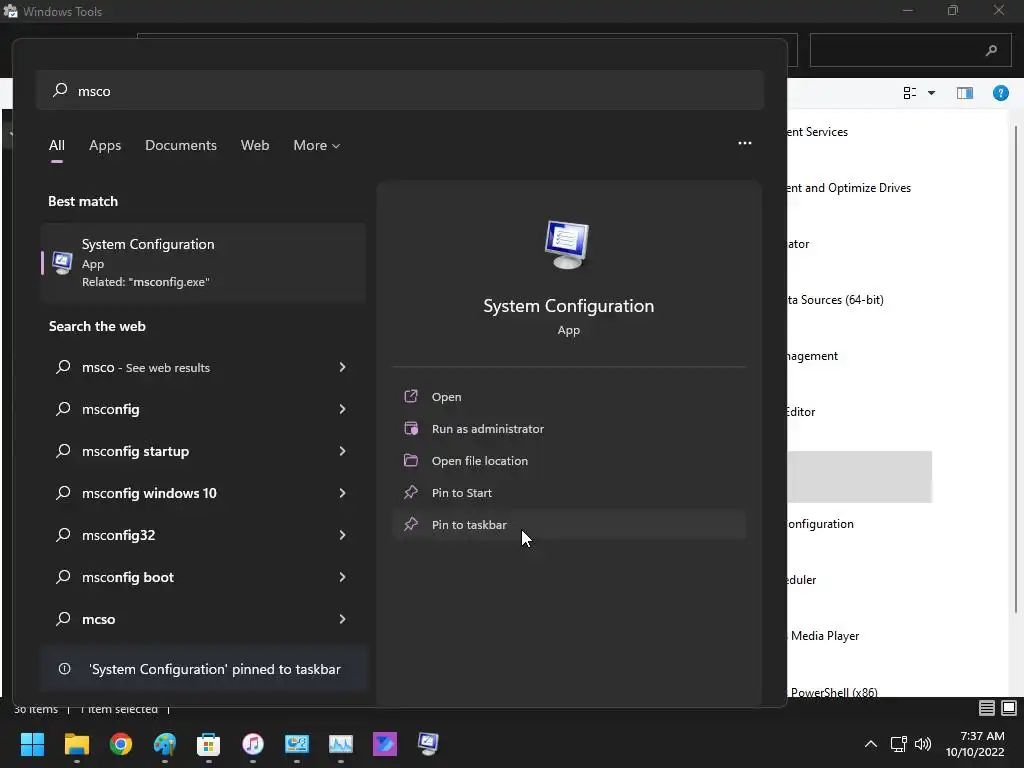The width and height of the screenshot is (1024, 768).
Task: Open the Windows Start menu
Action: tap(32, 744)
